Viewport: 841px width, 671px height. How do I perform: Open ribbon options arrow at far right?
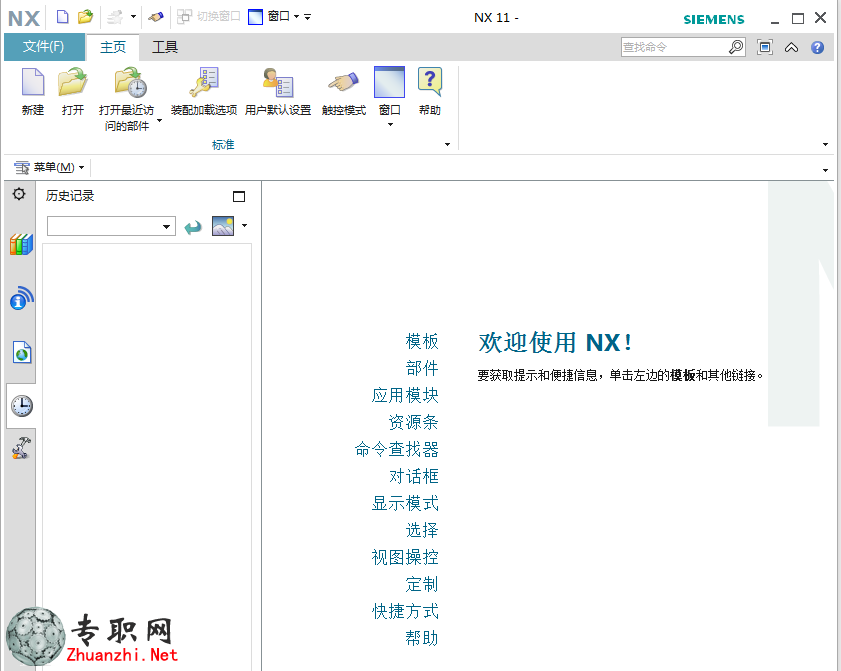click(825, 144)
